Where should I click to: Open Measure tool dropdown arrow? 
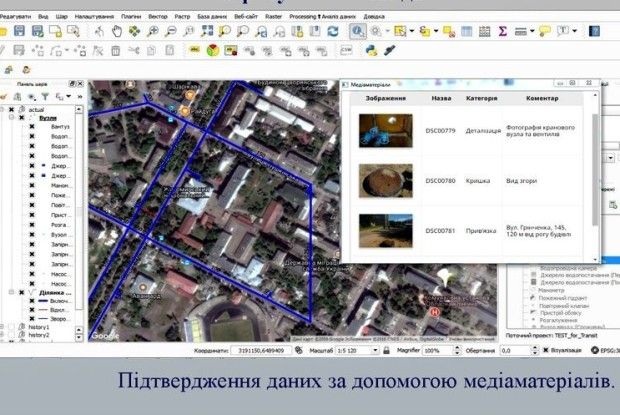pos(532,31)
